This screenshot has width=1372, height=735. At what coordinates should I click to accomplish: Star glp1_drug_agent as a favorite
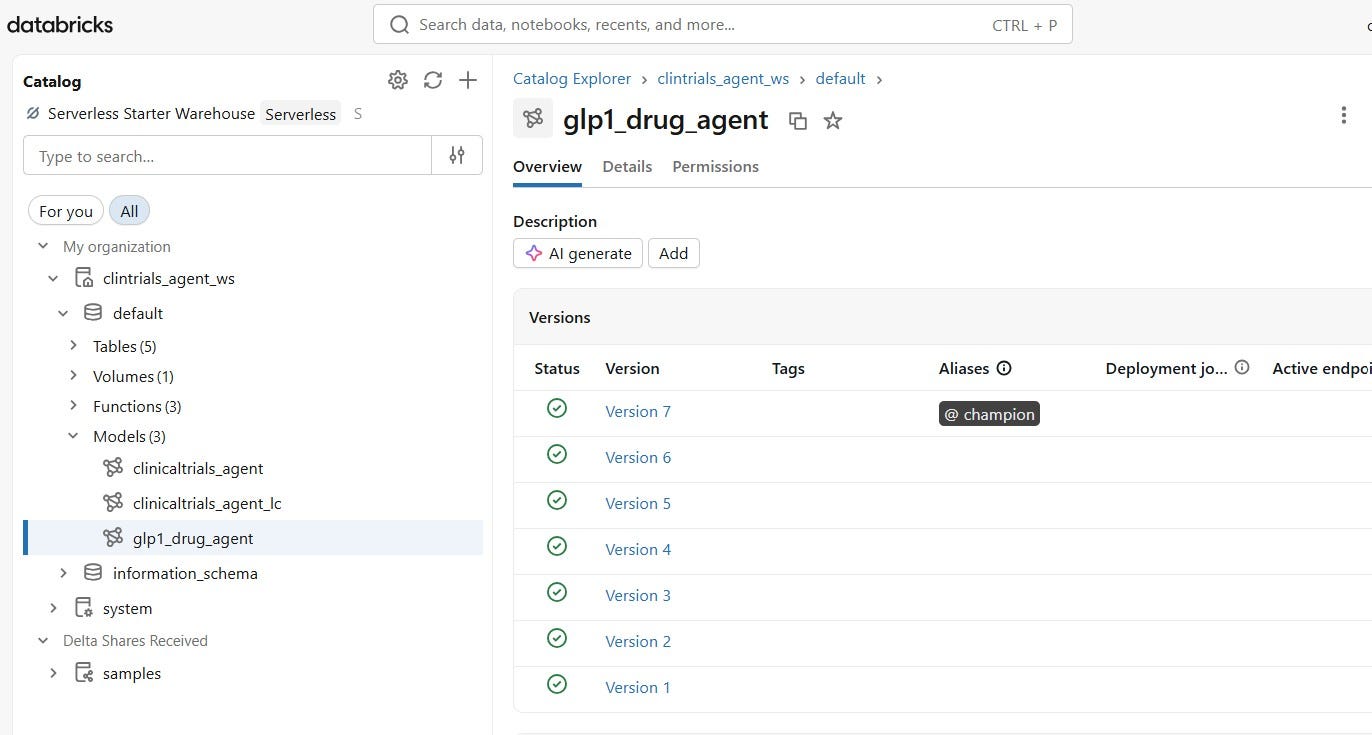pos(833,121)
